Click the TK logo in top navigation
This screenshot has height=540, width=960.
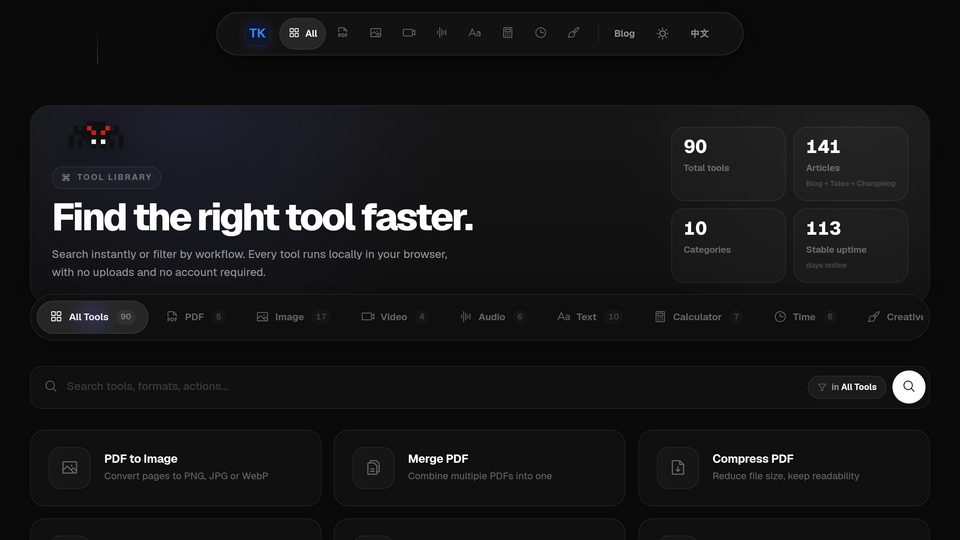click(x=257, y=34)
